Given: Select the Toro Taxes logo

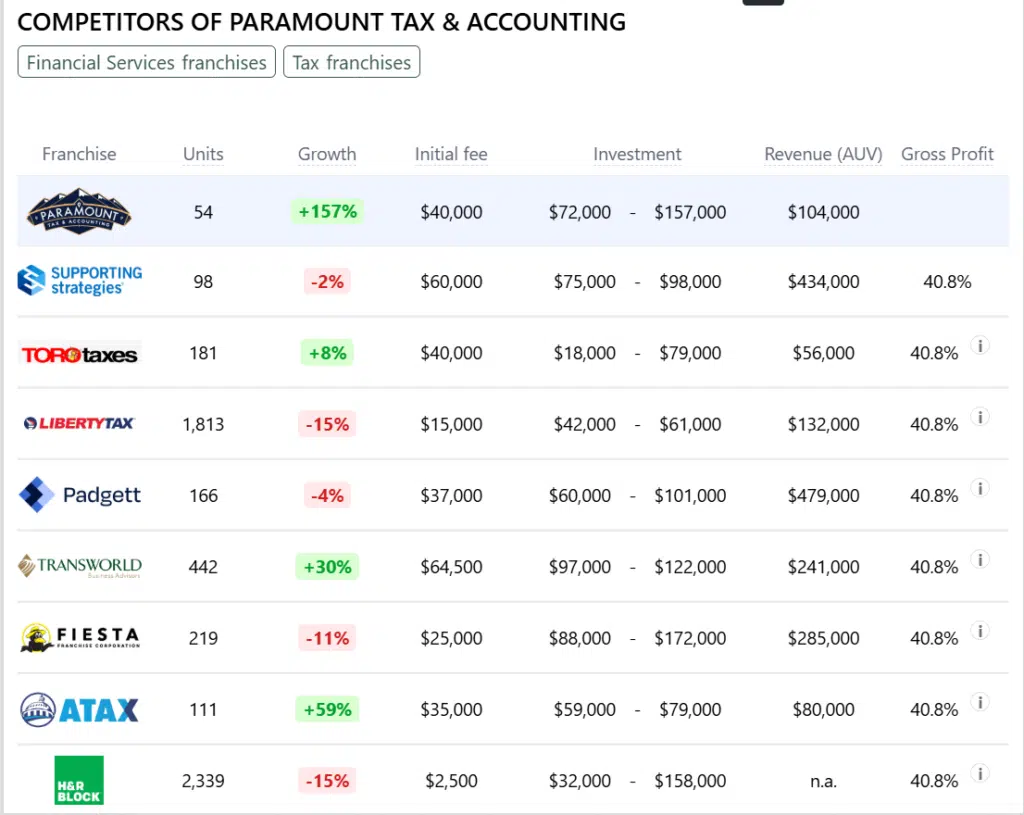Looking at the screenshot, I should pyautogui.click(x=80, y=353).
